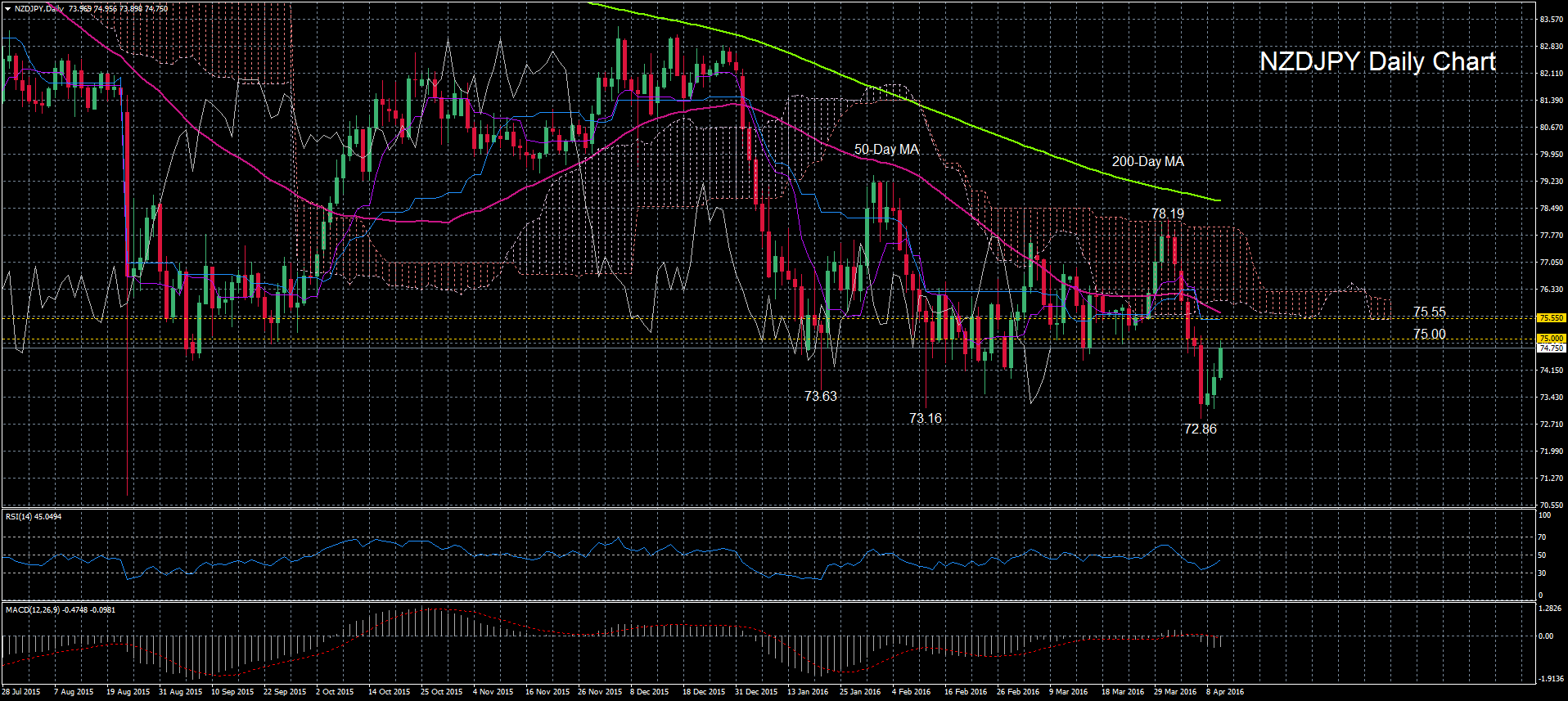Click the MACD scale value 1.2826
Image resolution: width=1568 pixels, height=701 pixels.
pos(1551,609)
